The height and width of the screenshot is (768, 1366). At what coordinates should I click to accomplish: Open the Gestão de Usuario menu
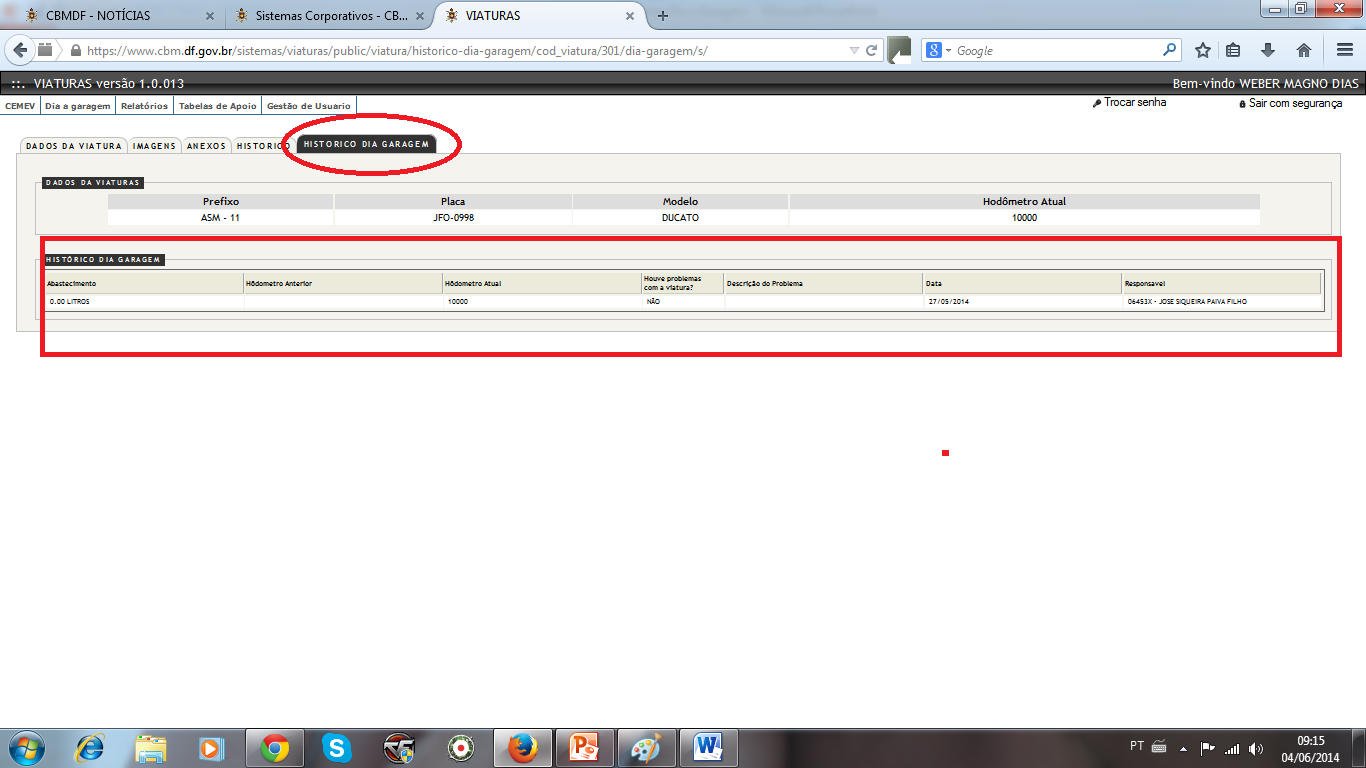(x=309, y=106)
